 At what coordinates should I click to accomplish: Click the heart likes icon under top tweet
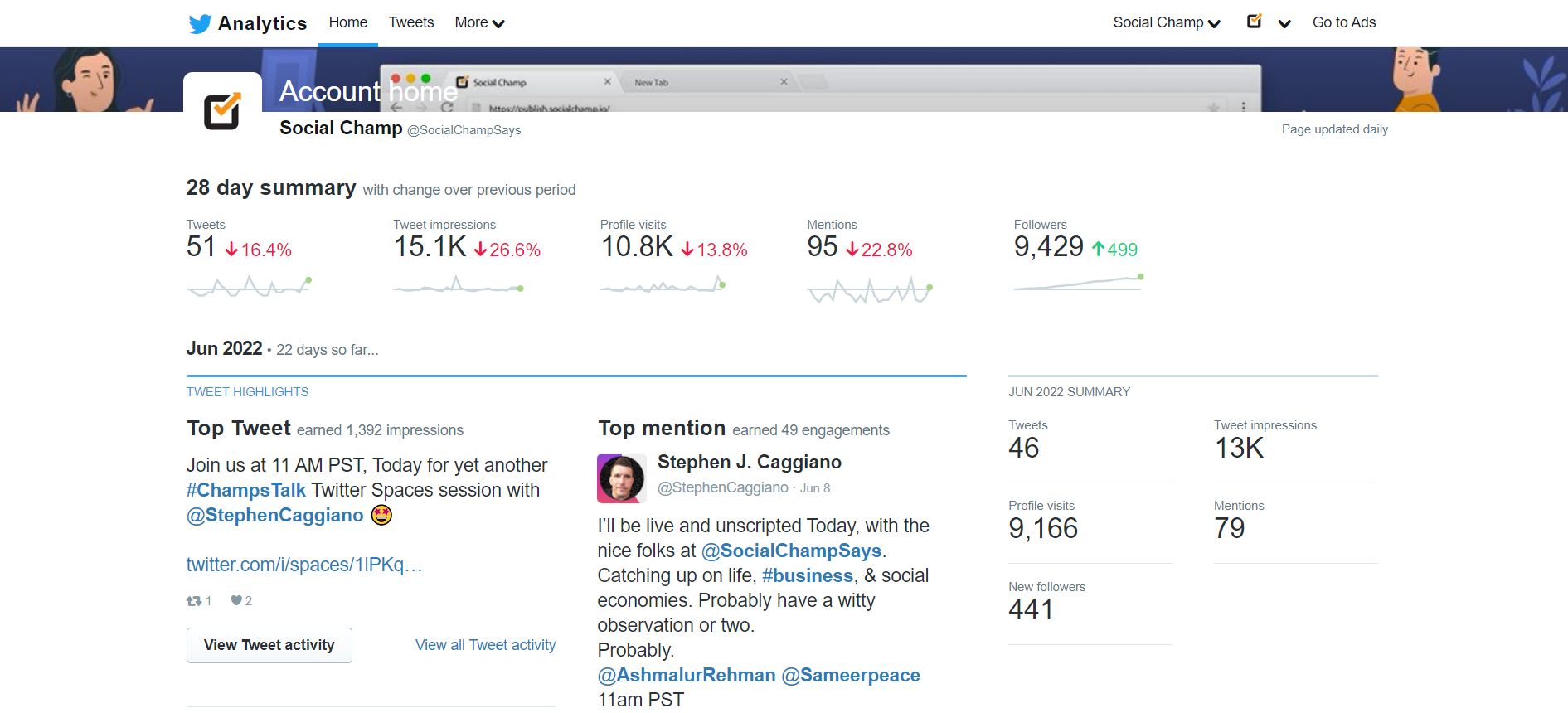point(236,600)
